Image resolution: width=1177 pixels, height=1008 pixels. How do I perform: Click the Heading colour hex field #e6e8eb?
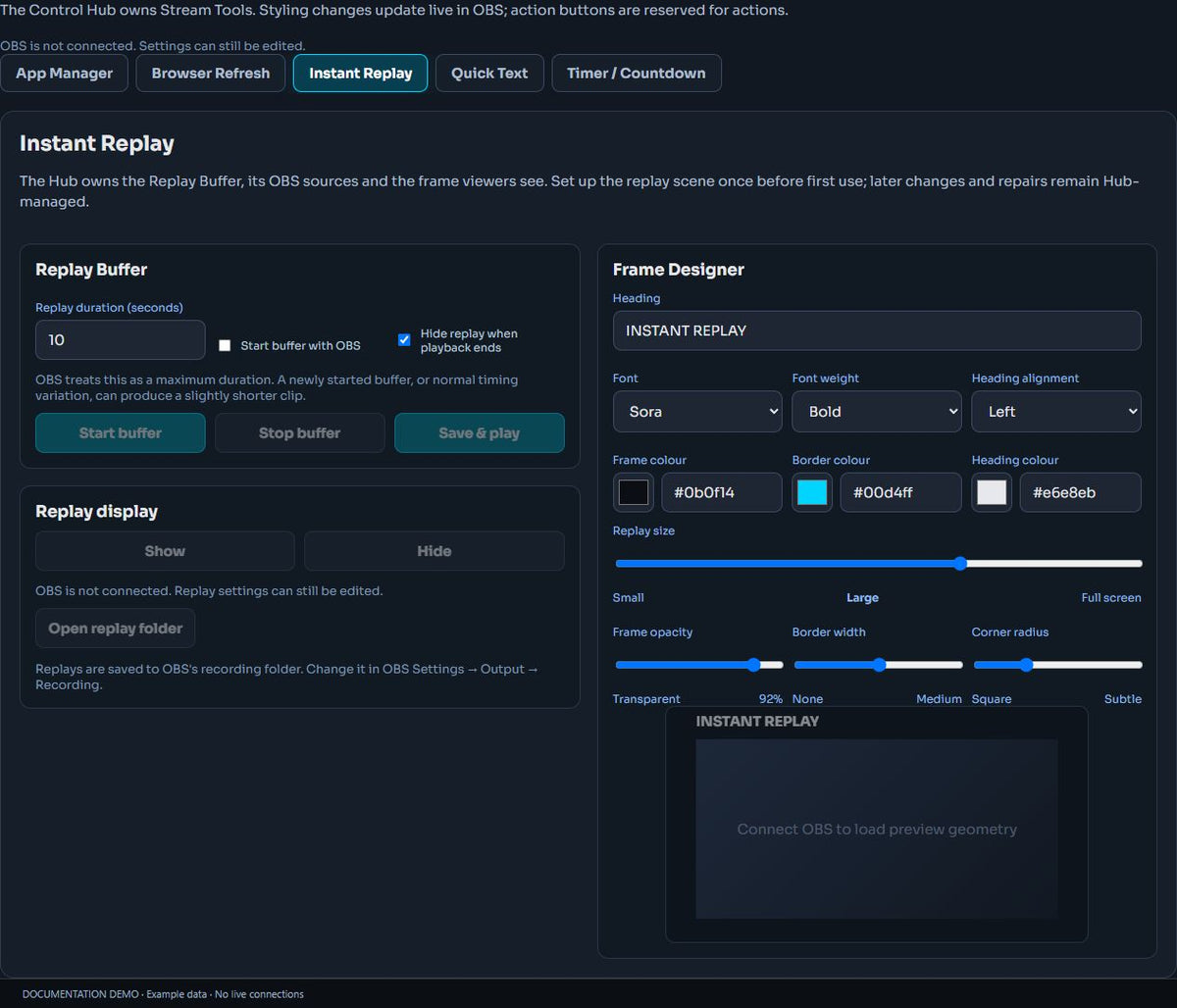(1081, 492)
